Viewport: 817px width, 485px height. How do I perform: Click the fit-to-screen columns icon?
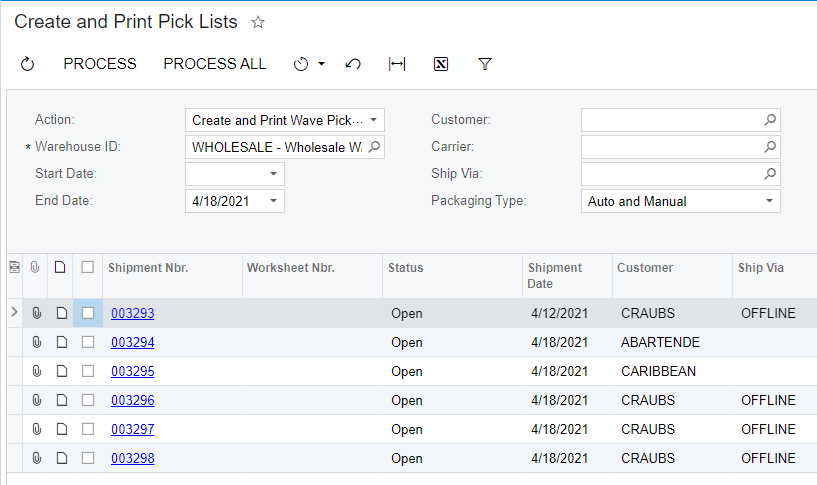click(x=397, y=64)
